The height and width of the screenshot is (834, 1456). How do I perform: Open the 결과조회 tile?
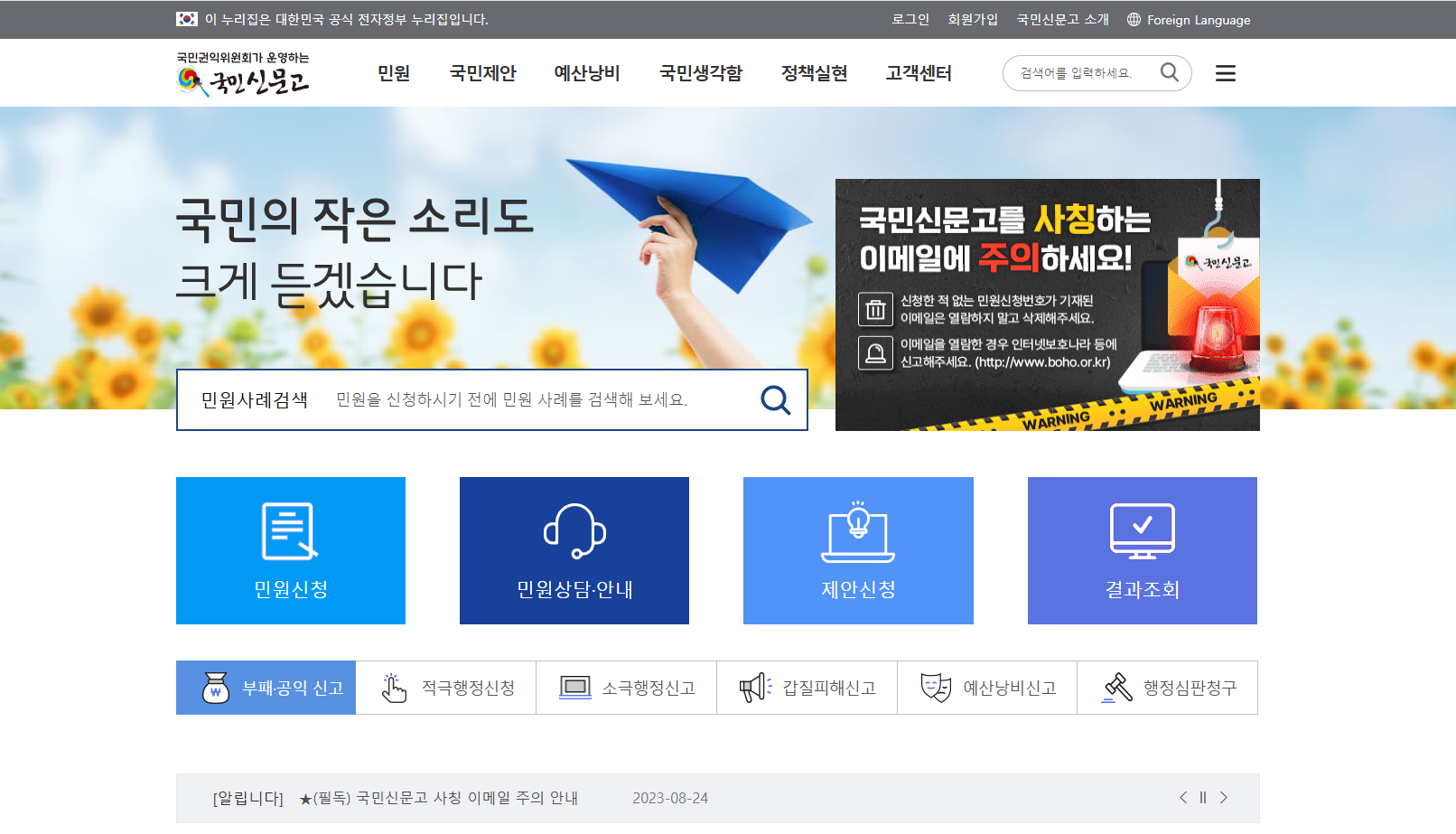tap(1143, 551)
